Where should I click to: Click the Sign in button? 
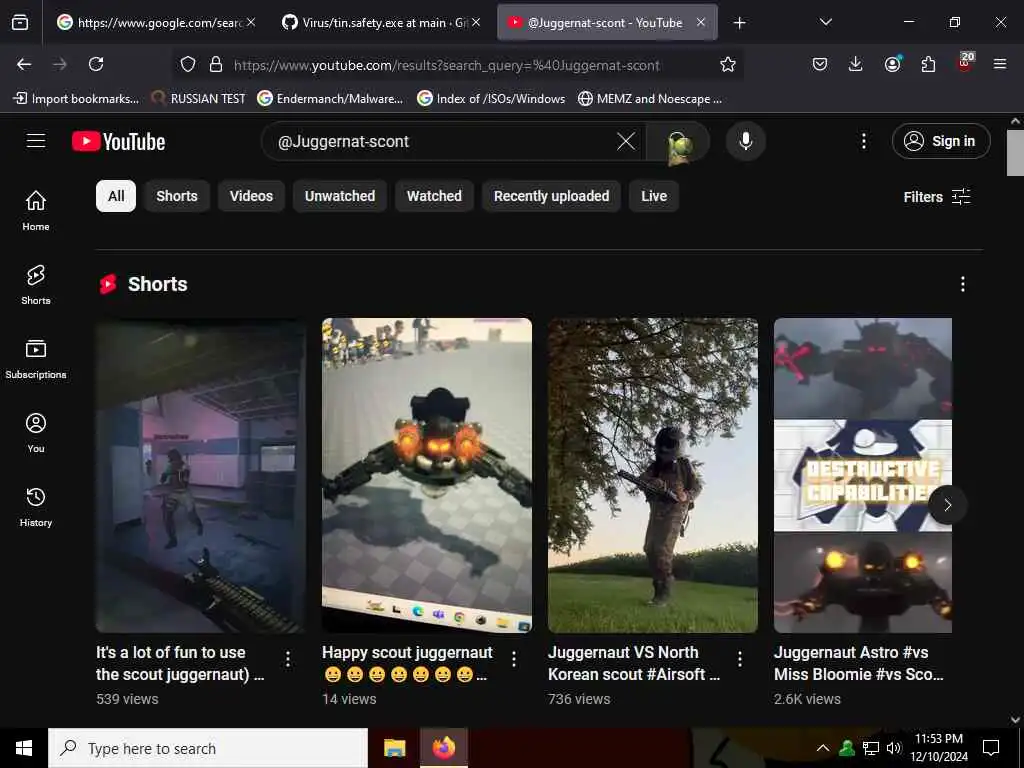click(x=941, y=141)
